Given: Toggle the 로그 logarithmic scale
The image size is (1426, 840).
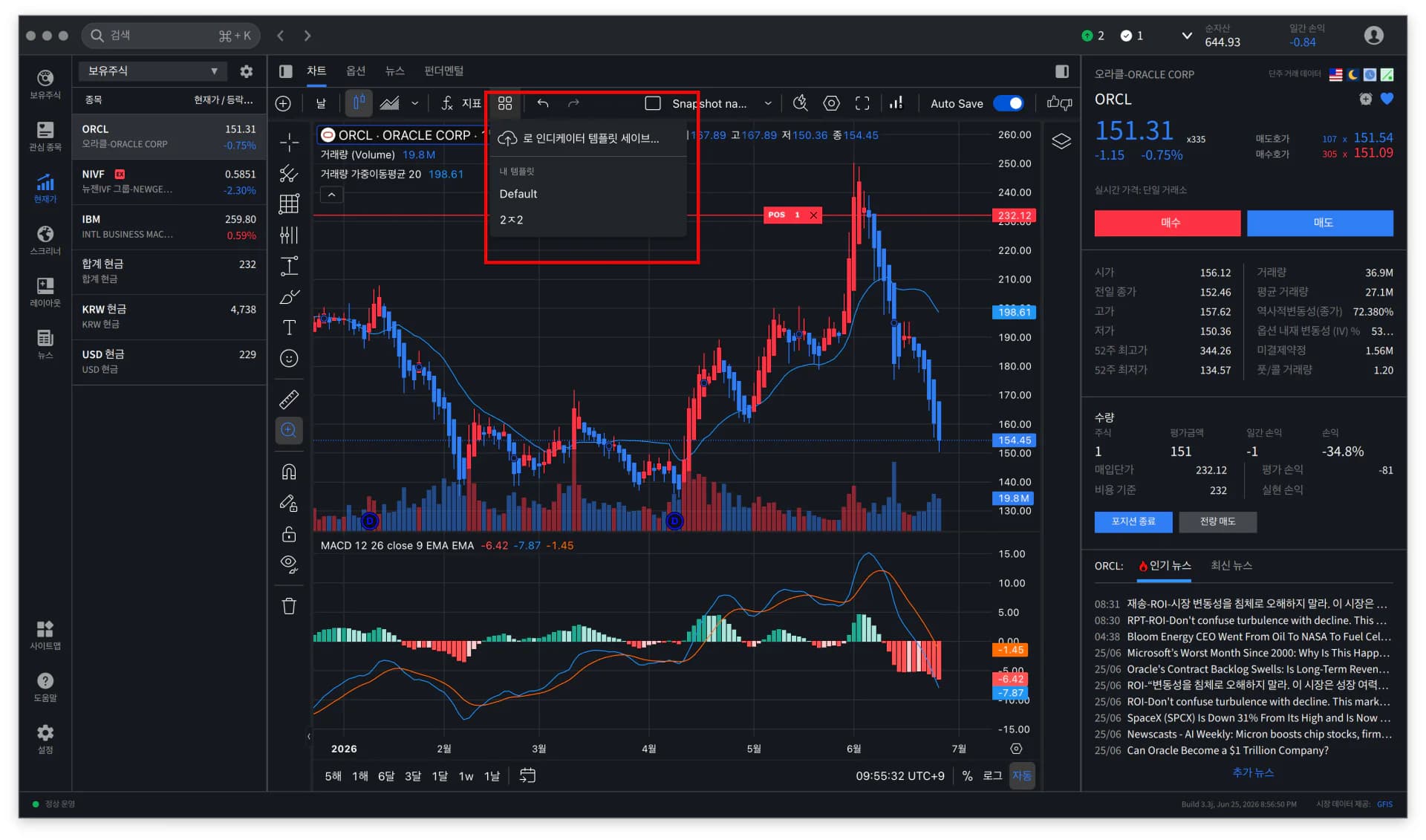Looking at the screenshot, I should pos(992,775).
